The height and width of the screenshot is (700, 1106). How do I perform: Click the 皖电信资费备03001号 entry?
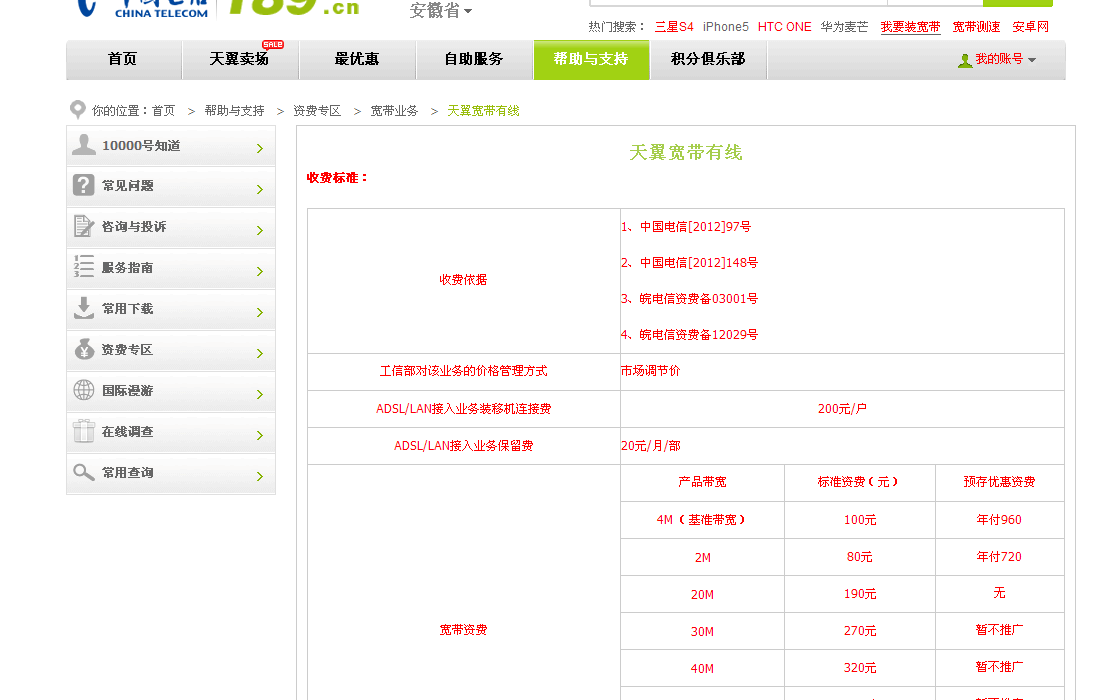(x=698, y=298)
